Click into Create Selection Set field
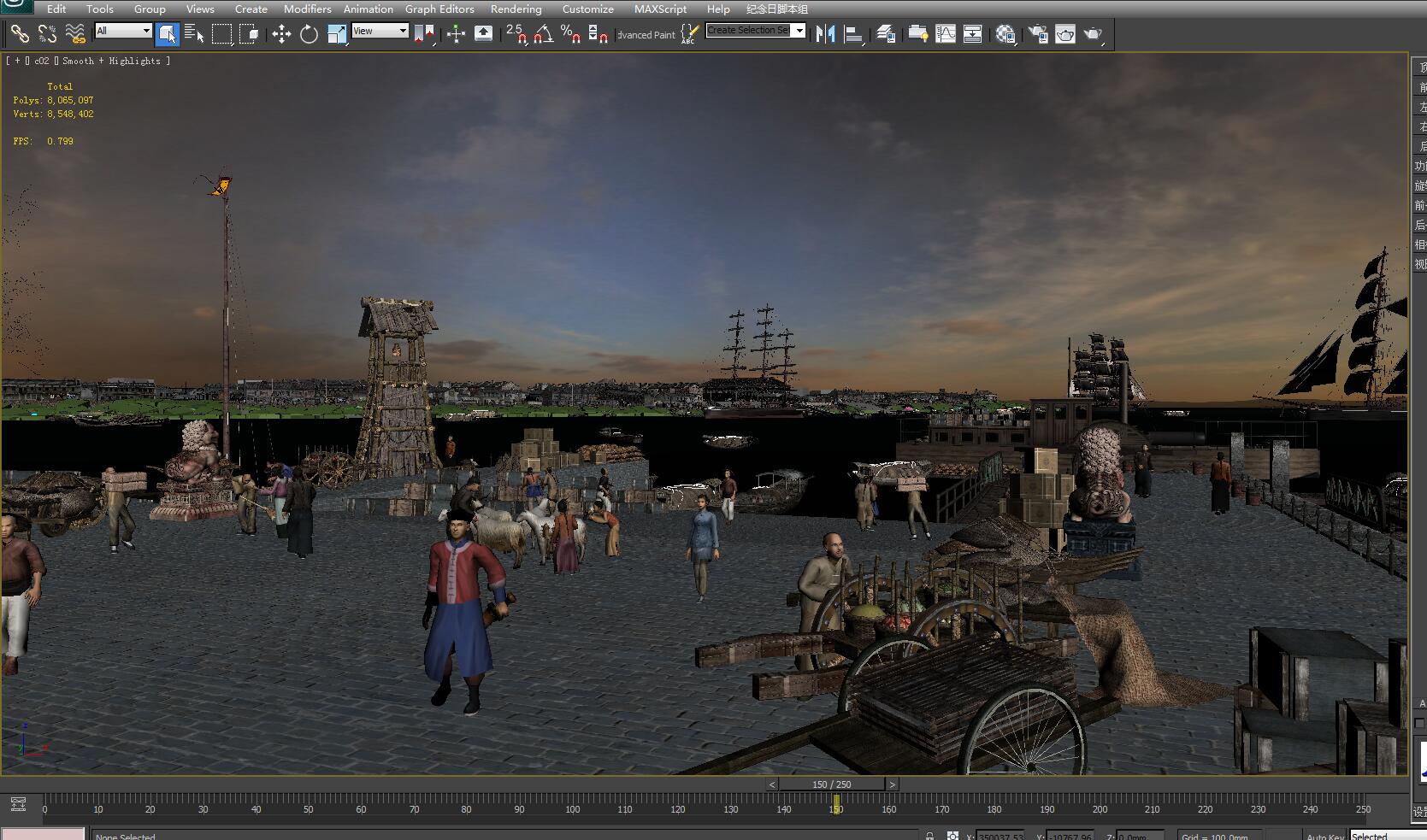The image size is (1427, 840). pos(749,31)
